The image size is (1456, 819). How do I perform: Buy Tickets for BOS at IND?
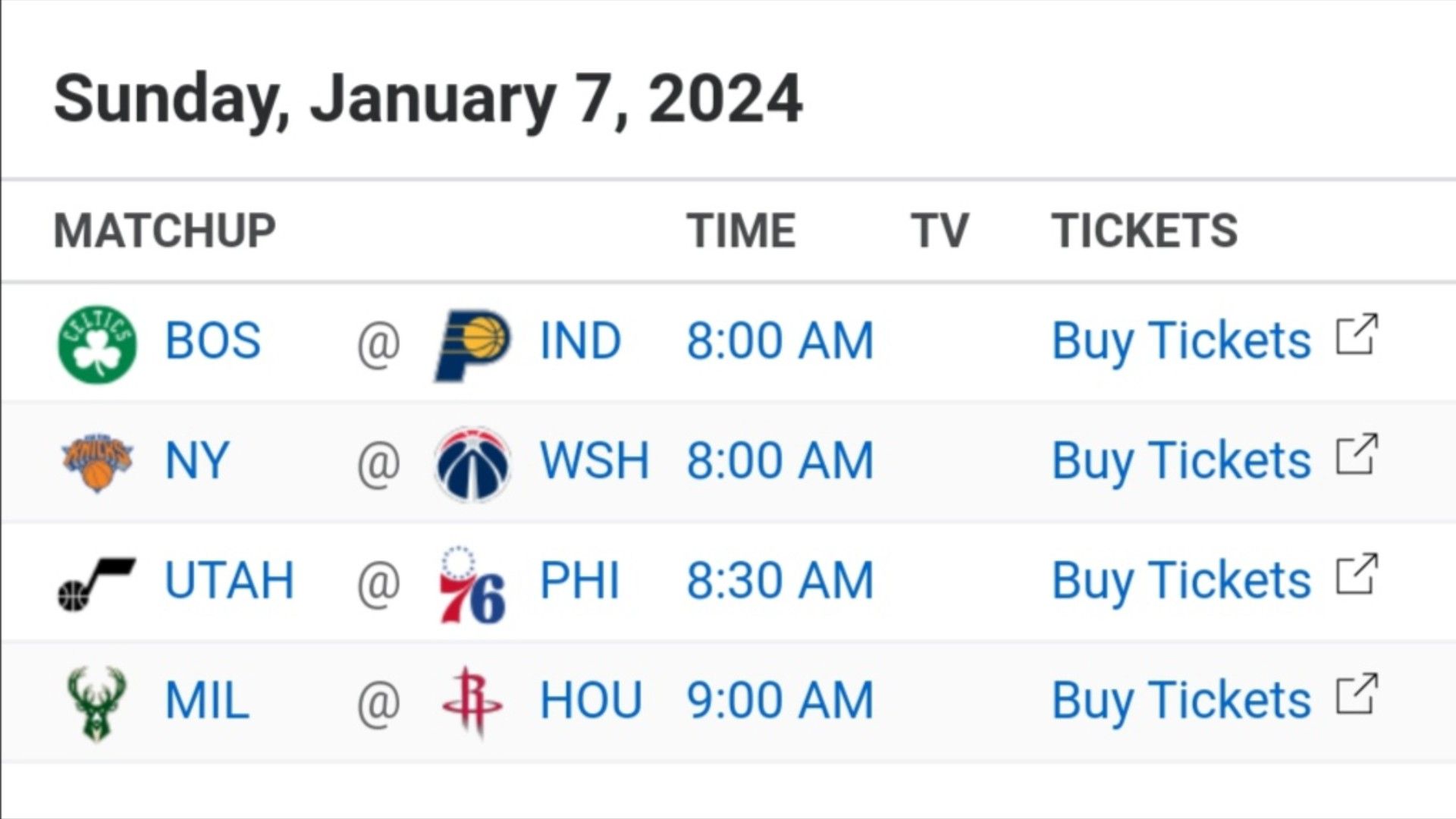[1181, 341]
